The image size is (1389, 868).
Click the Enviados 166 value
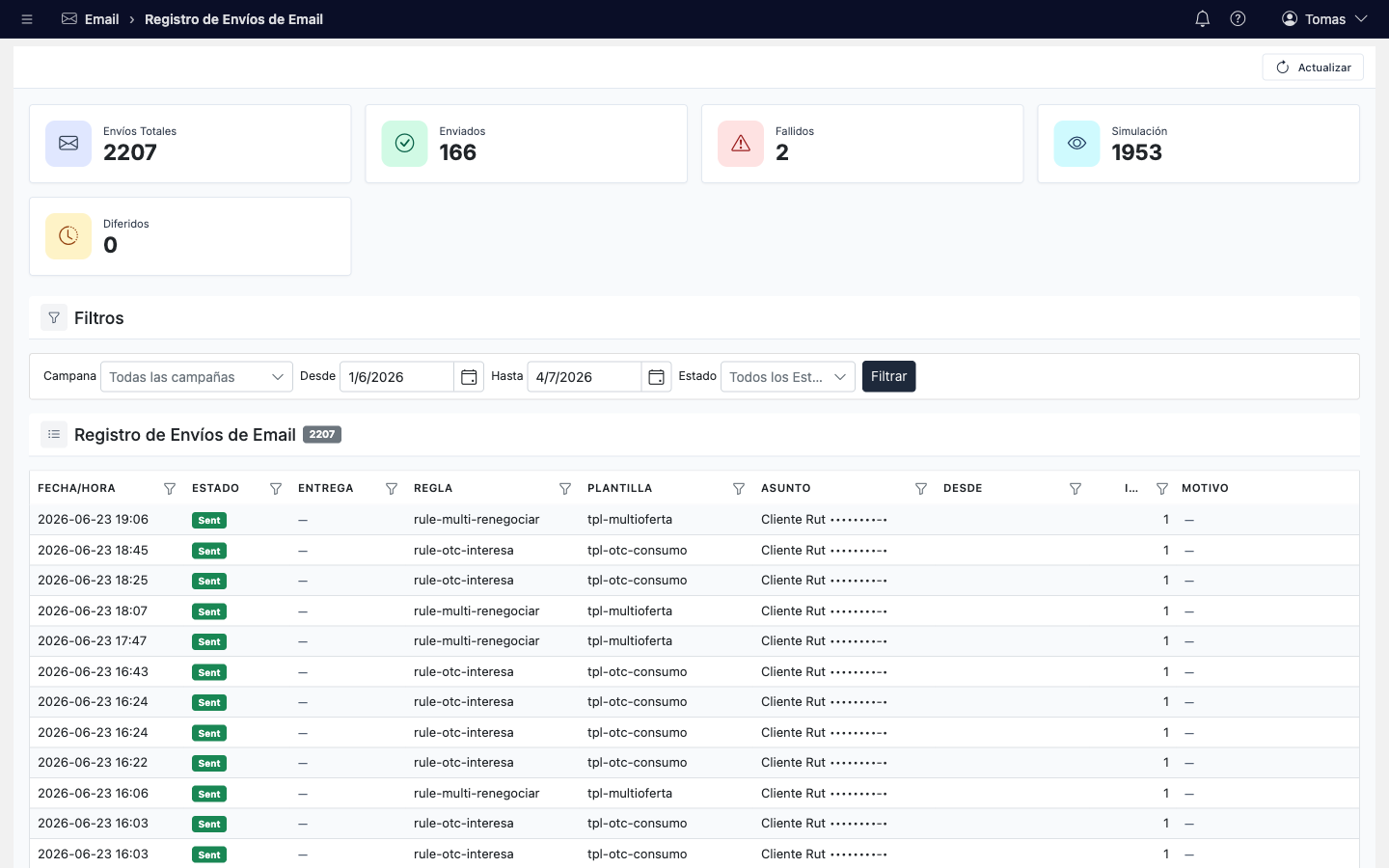[457, 152]
